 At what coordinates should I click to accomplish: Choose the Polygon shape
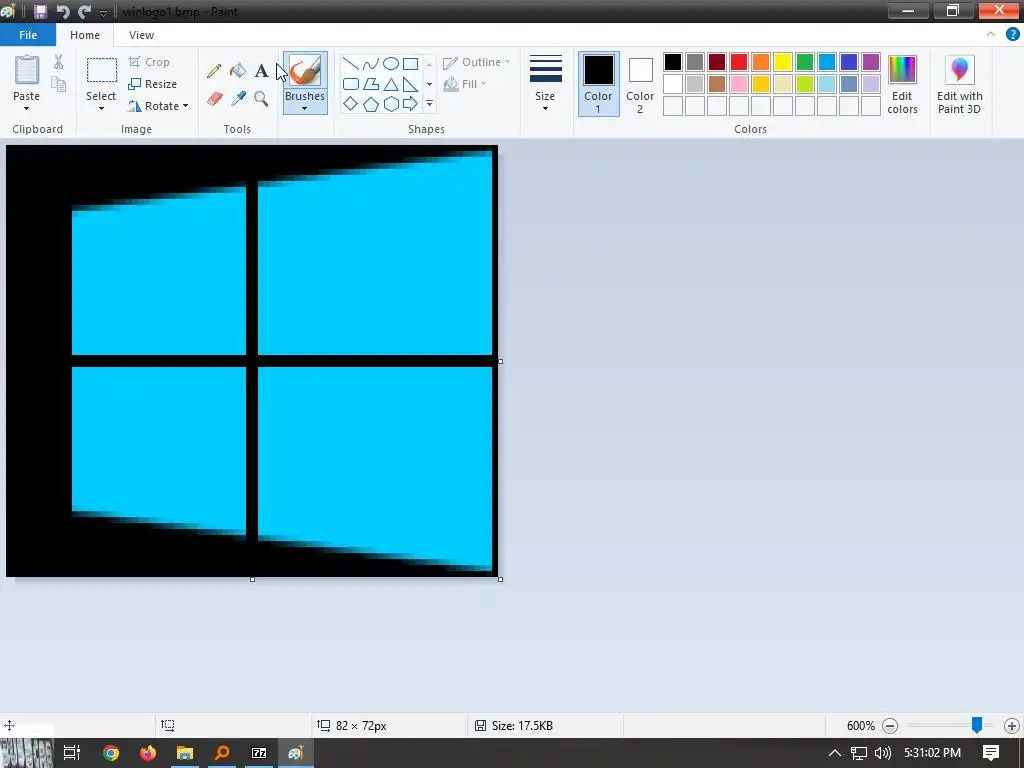pos(371,84)
